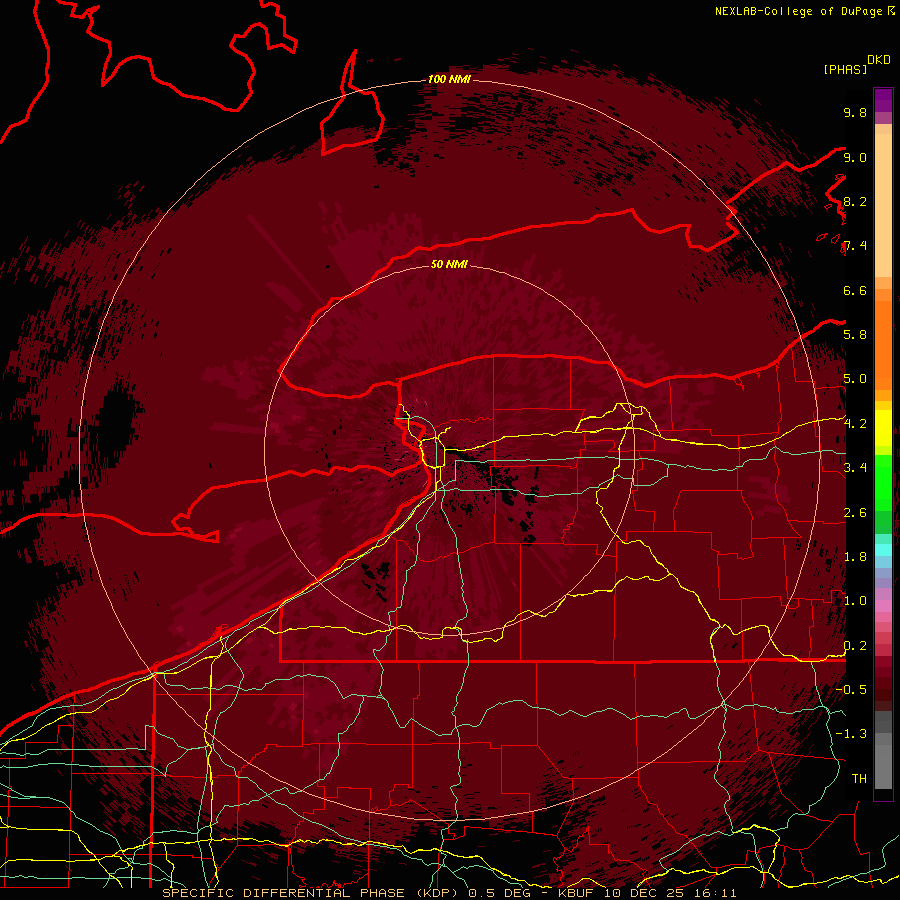Click the bright green color scale segment

(x=883, y=484)
